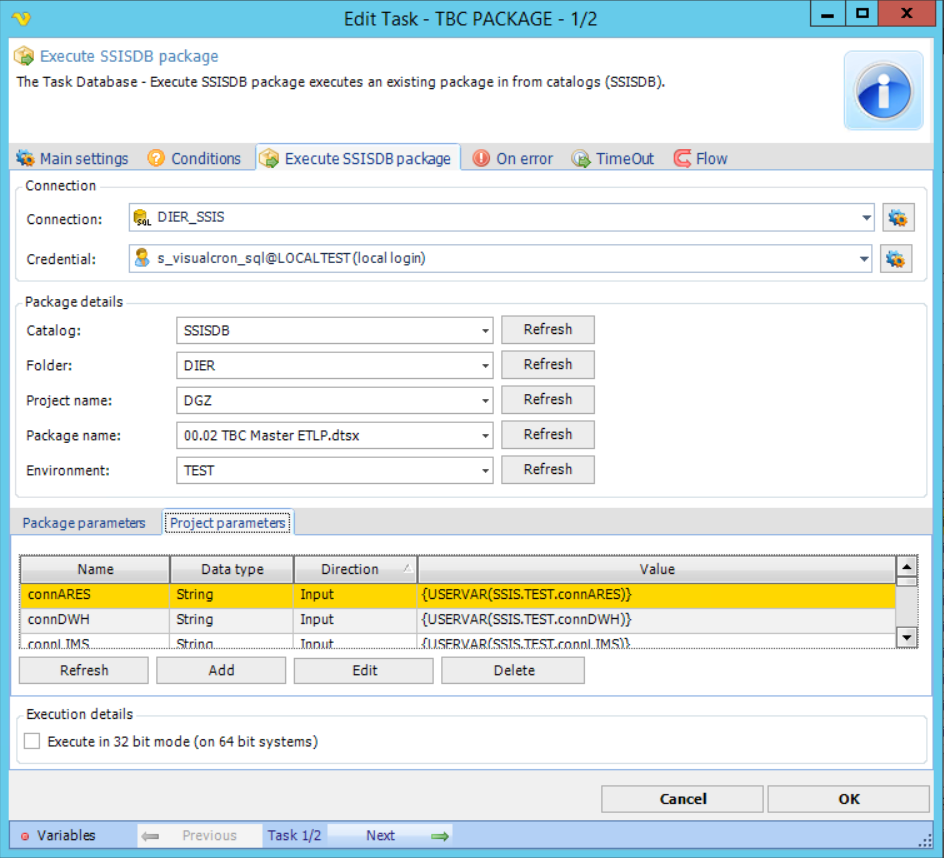The width and height of the screenshot is (944, 858).
Task: Open the TimeOut tab
Action: tap(613, 158)
